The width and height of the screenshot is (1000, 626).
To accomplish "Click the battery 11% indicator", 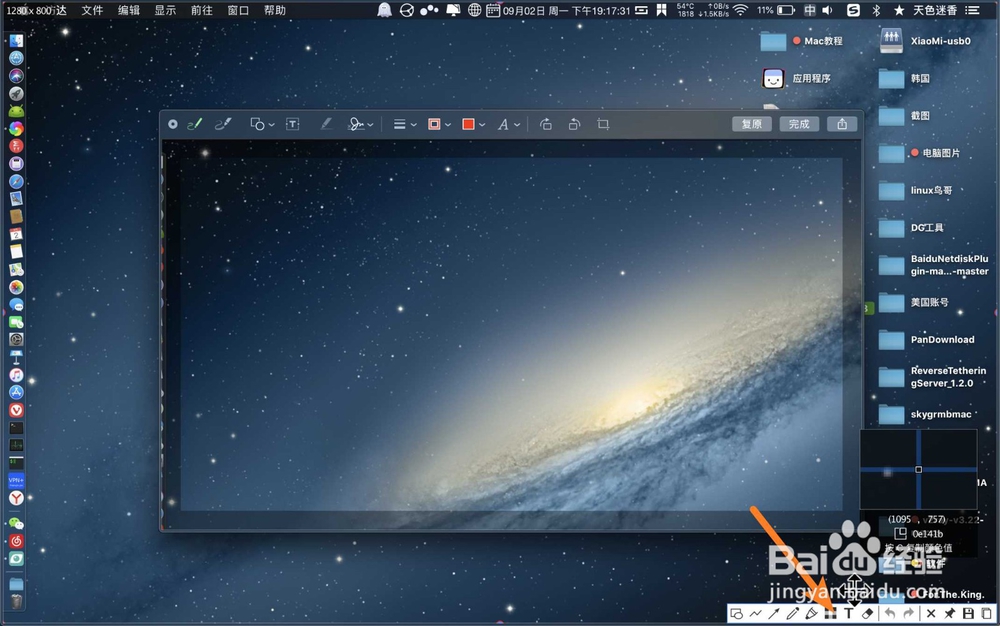I will pyautogui.click(x=776, y=10).
